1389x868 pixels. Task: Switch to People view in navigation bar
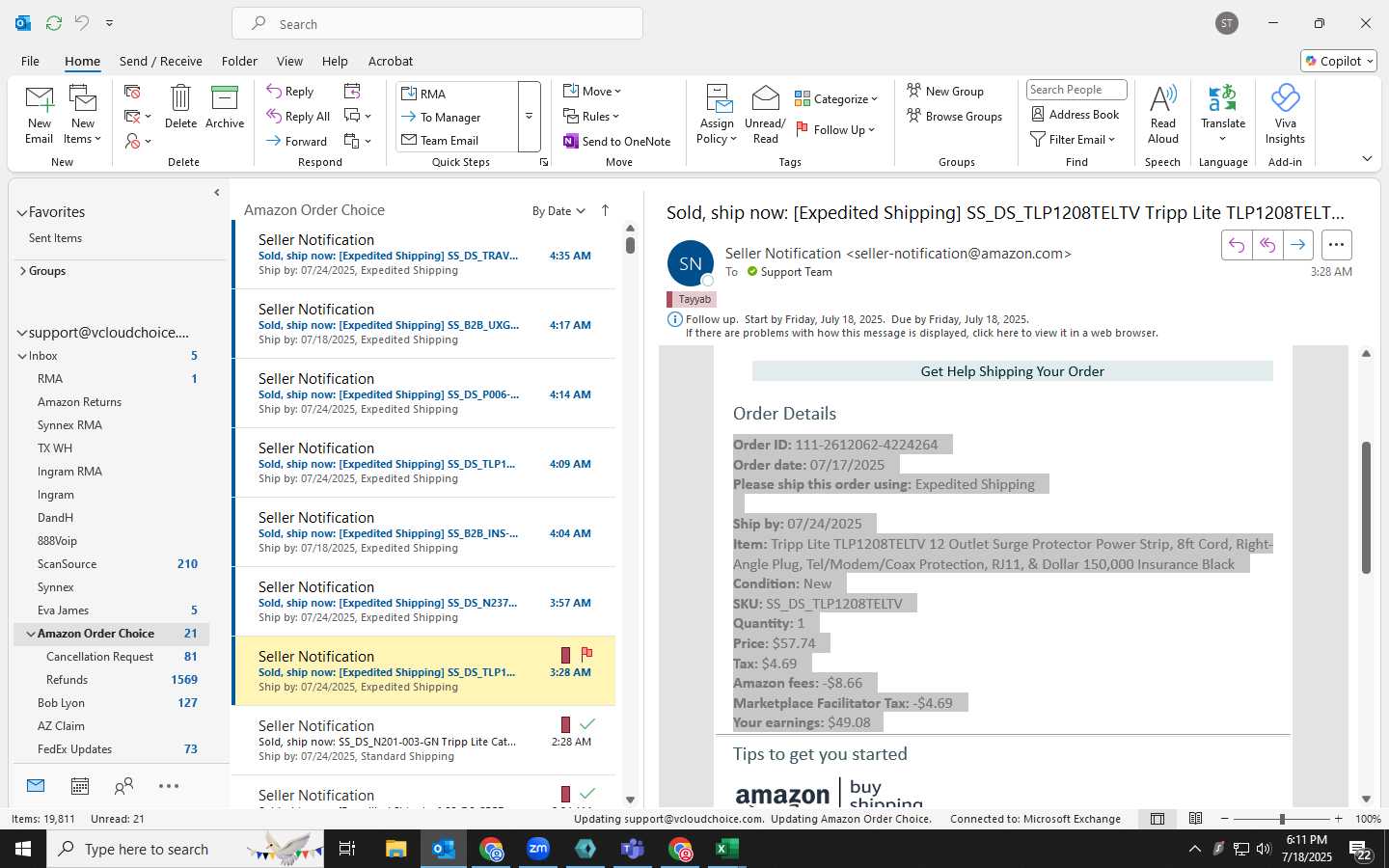tap(123, 786)
